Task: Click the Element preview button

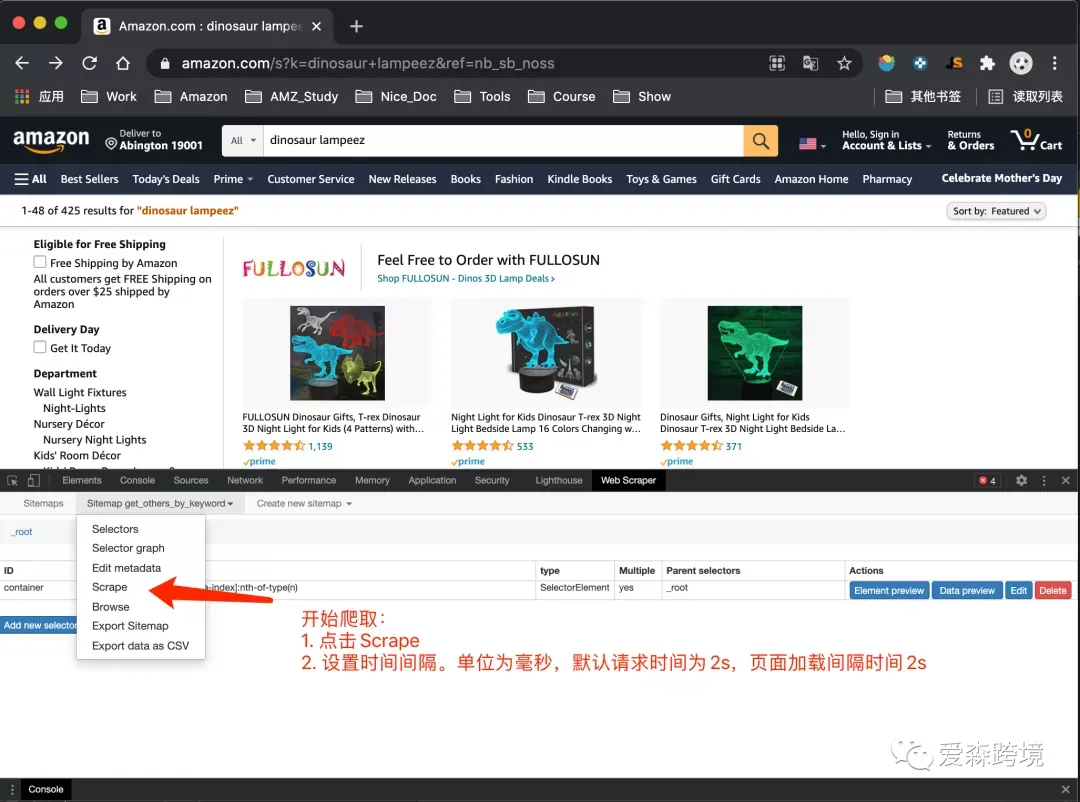Action: [889, 590]
